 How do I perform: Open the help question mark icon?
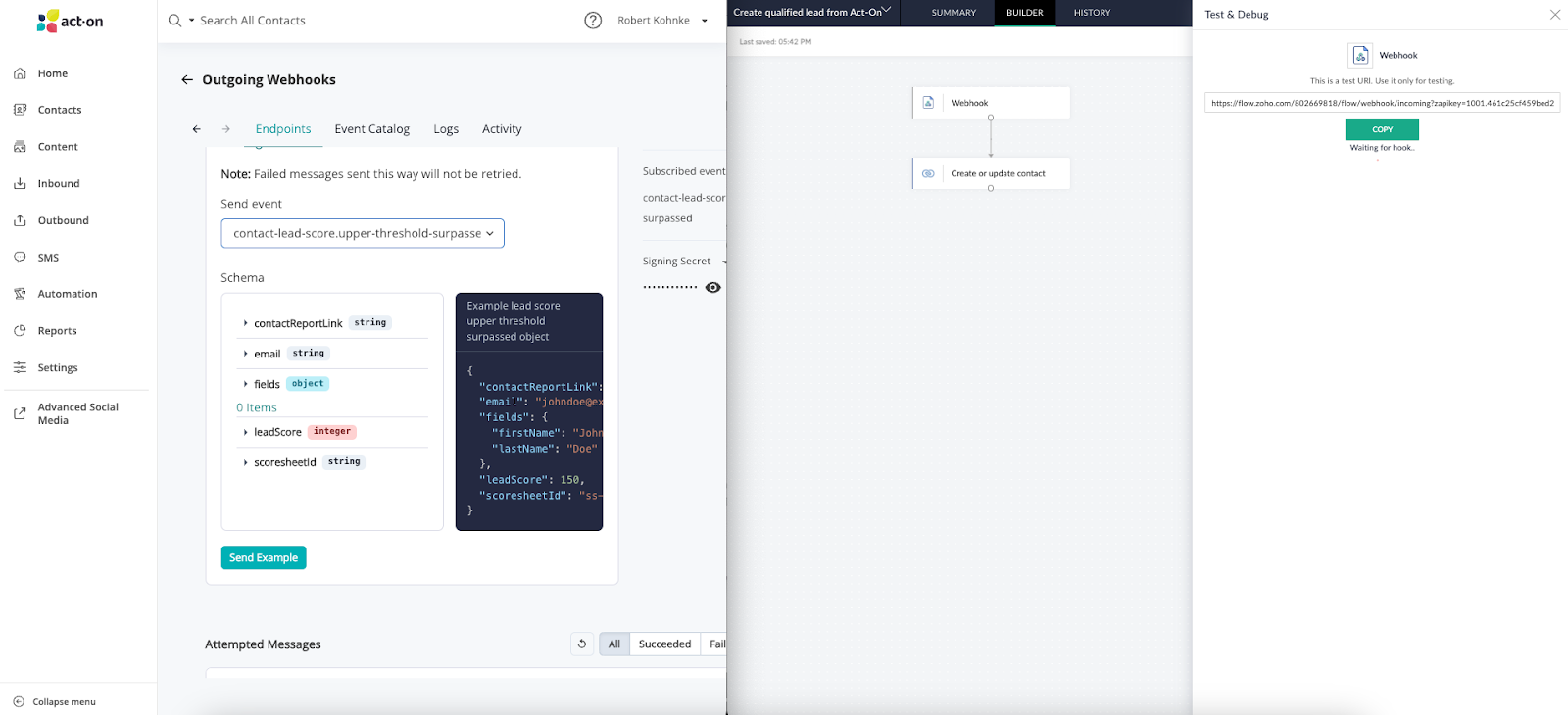[593, 21]
